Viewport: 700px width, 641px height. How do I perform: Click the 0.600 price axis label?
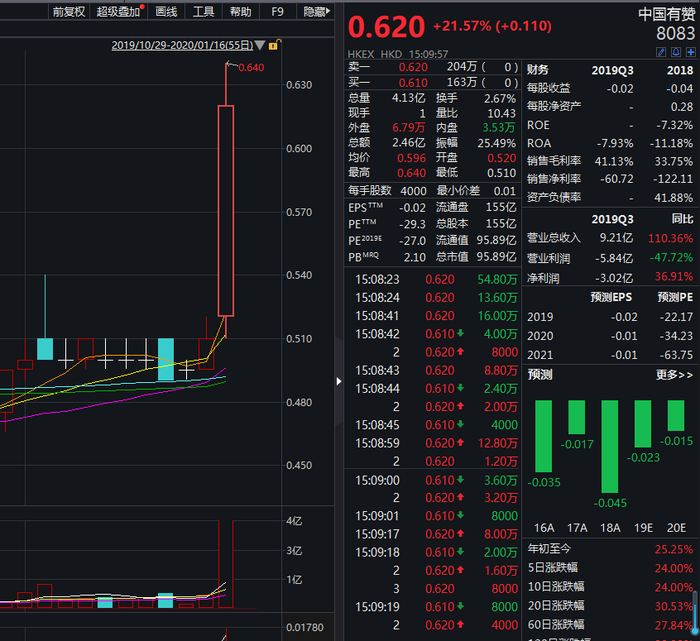tap(299, 149)
